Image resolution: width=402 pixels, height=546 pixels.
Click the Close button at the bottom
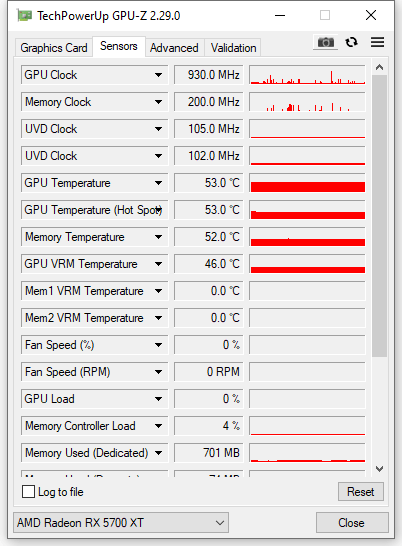[352, 522]
